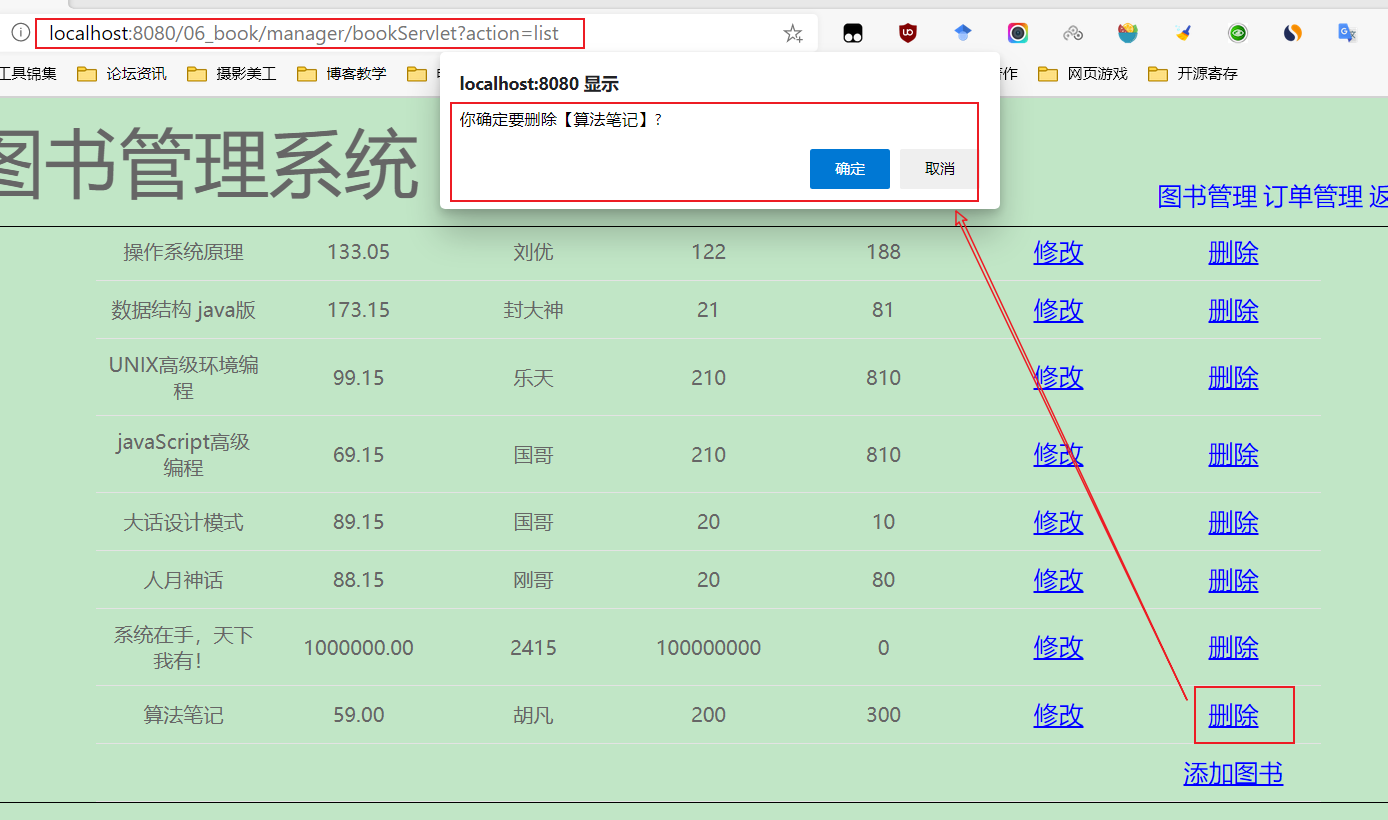1388x820 pixels.
Task: Confirm deletion with the 确定 button
Action: click(x=850, y=169)
